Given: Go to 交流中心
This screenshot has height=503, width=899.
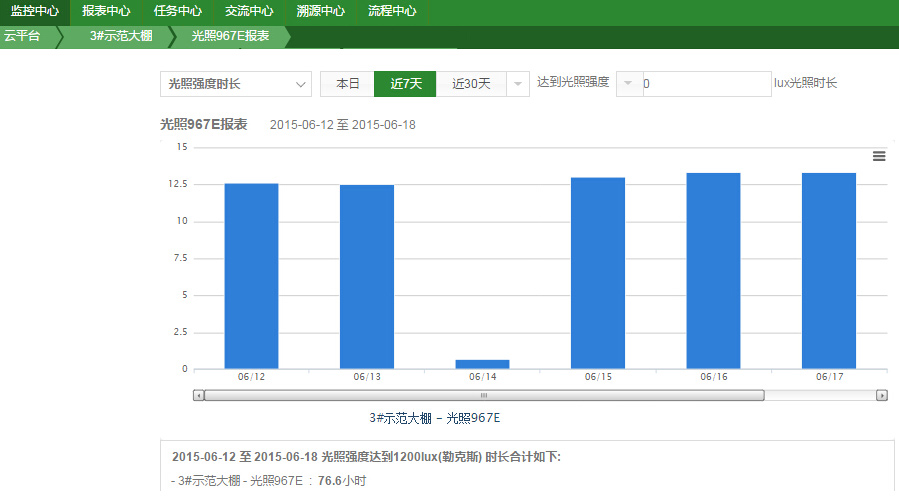Looking at the screenshot, I should [249, 11].
